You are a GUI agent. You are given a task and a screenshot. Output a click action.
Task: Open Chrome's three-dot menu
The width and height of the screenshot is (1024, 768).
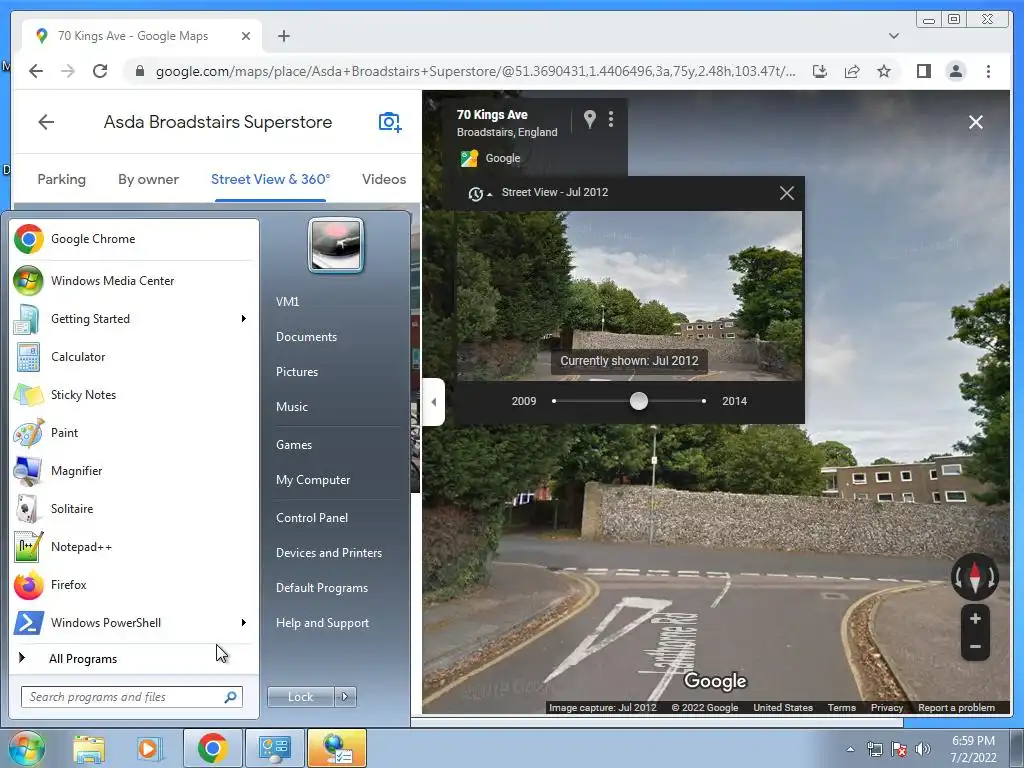coord(988,71)
